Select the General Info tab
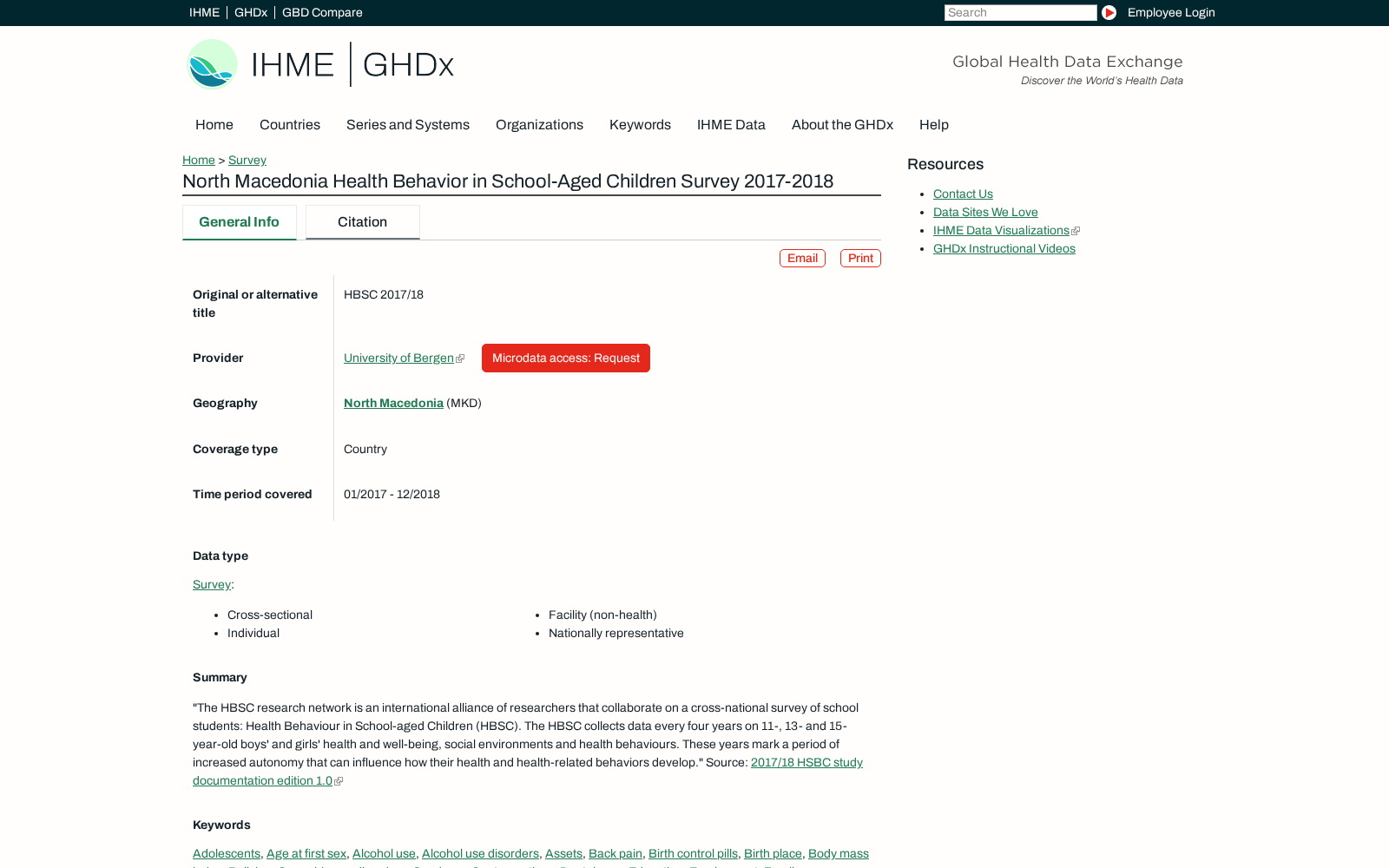Image resolution: width=1389 pixels, height=868 pixels. click(239, 222)
